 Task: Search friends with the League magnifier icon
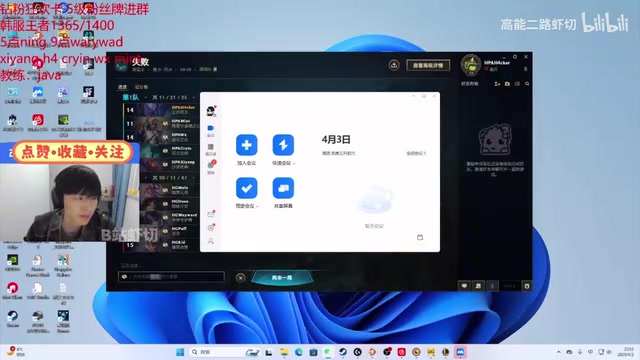point(527,84)
